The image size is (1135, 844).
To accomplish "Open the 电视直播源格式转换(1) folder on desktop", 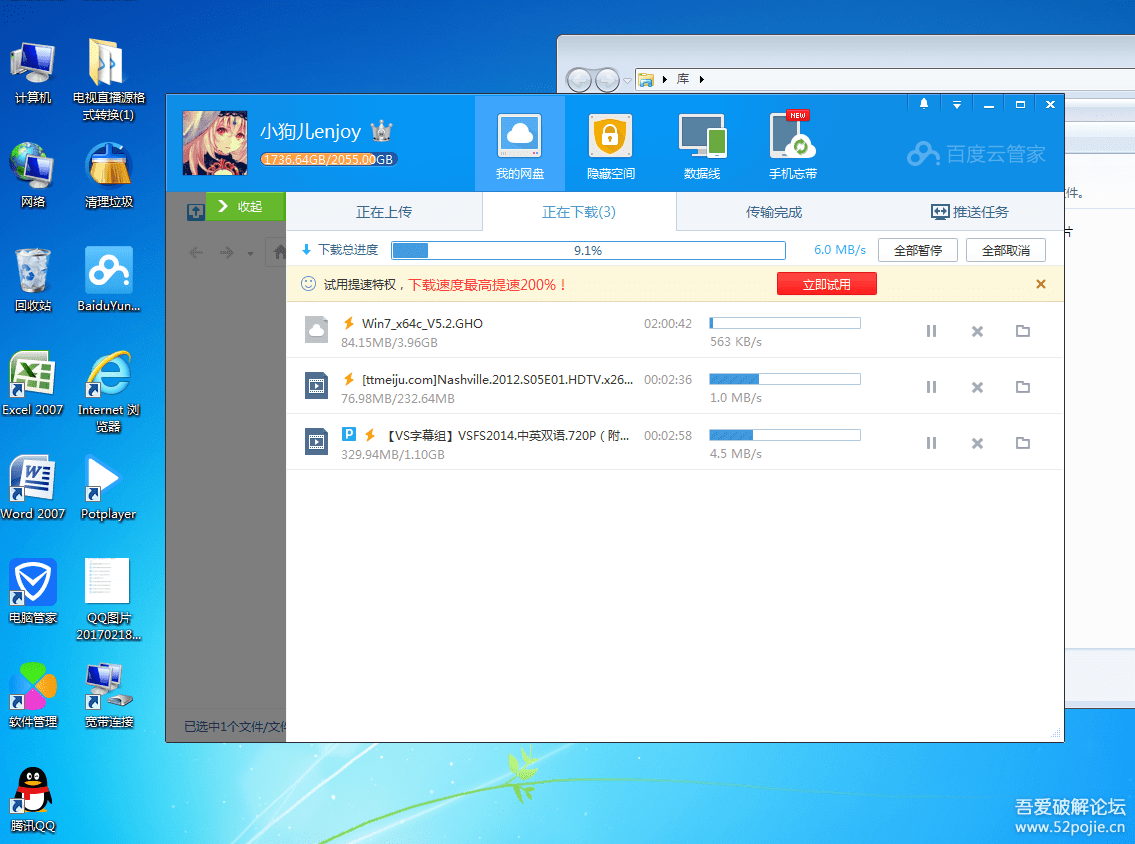I will point(109,80).
